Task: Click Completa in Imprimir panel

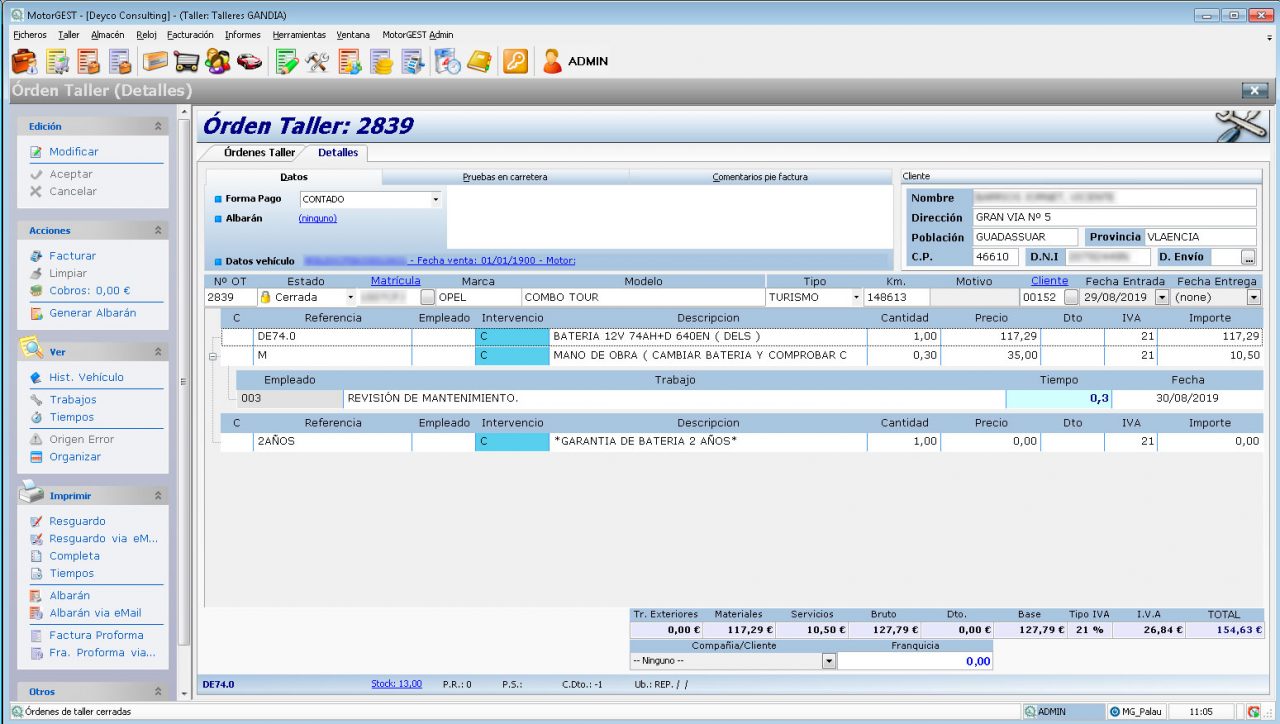Action: 75,556
